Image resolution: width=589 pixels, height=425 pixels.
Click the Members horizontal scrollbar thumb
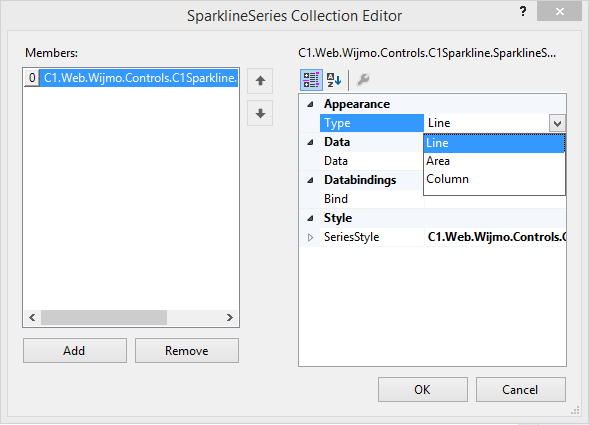tap(104, 318)
